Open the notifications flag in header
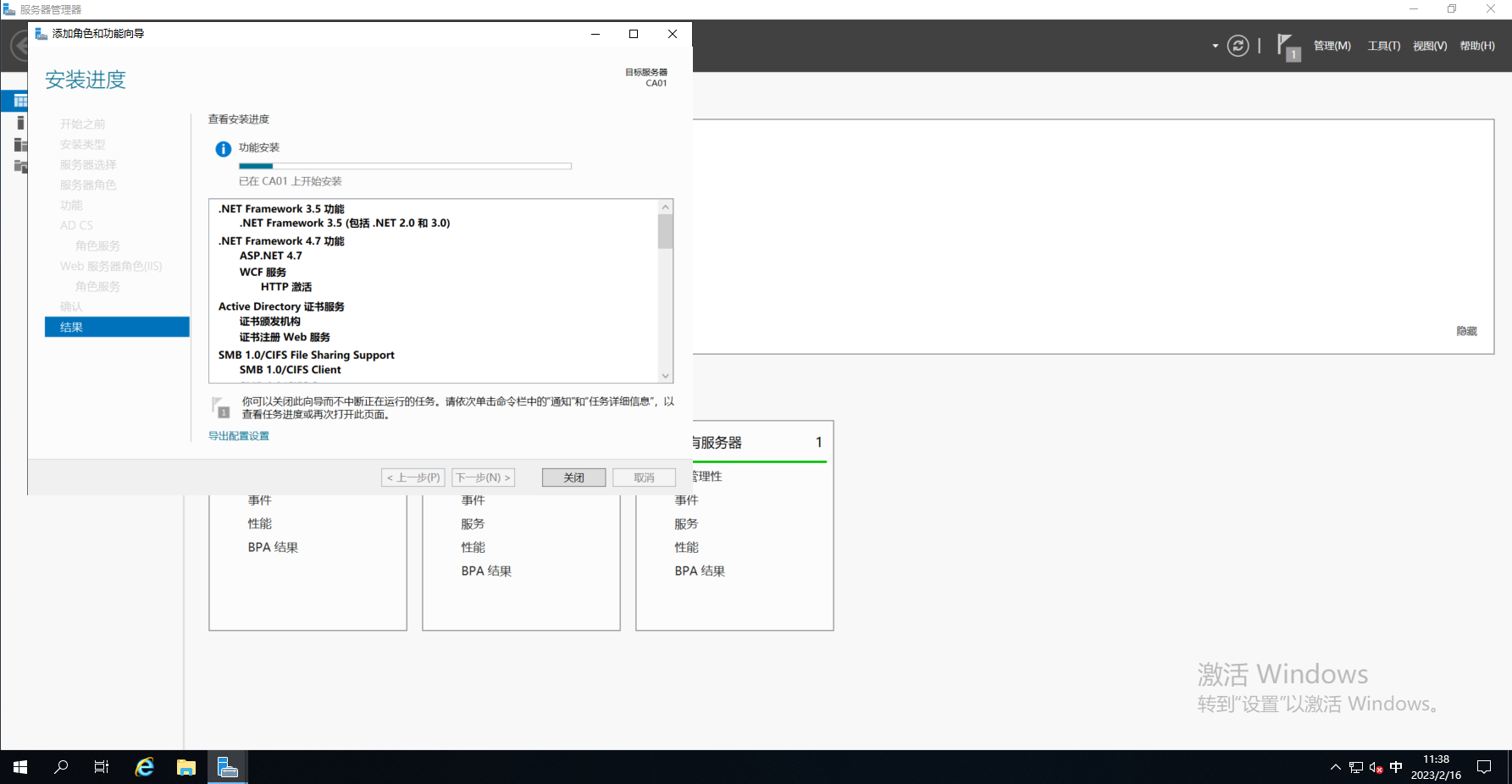1512x784 pixels. click(x=1288, y=46)
